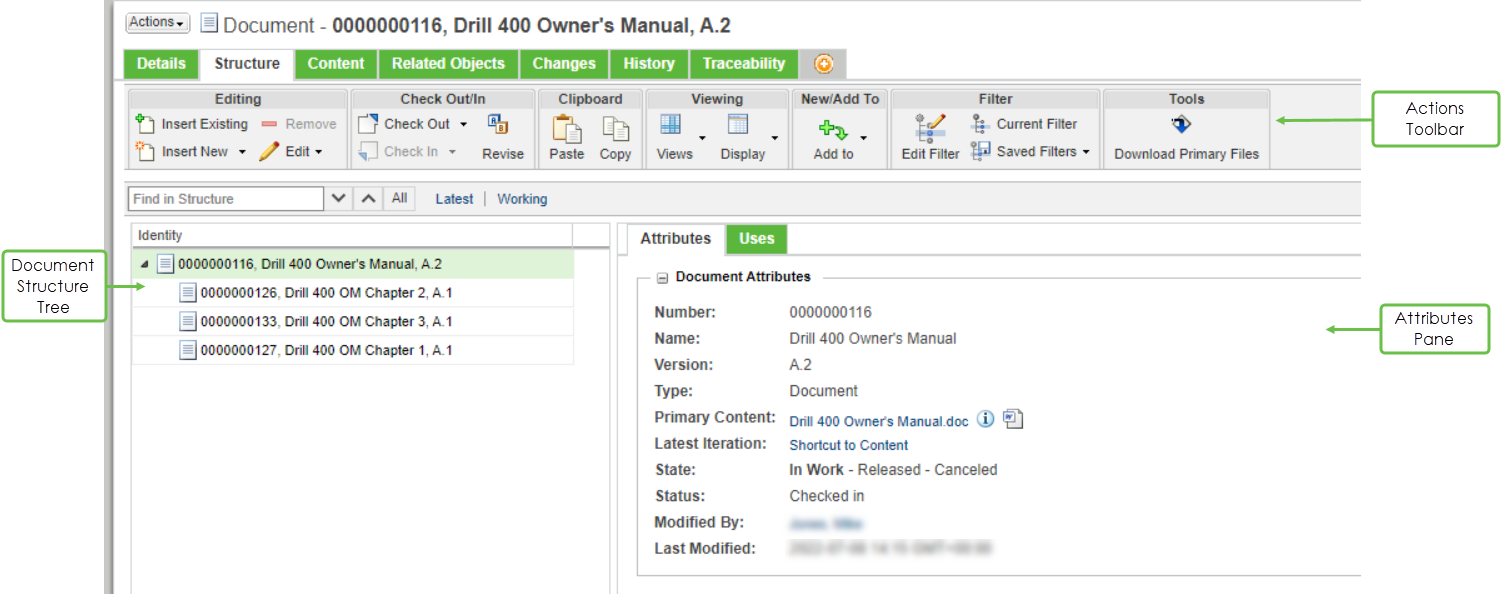Collapse the Document Attributes section
Screen dimensions: 1506x594
[x=661, y=277]
